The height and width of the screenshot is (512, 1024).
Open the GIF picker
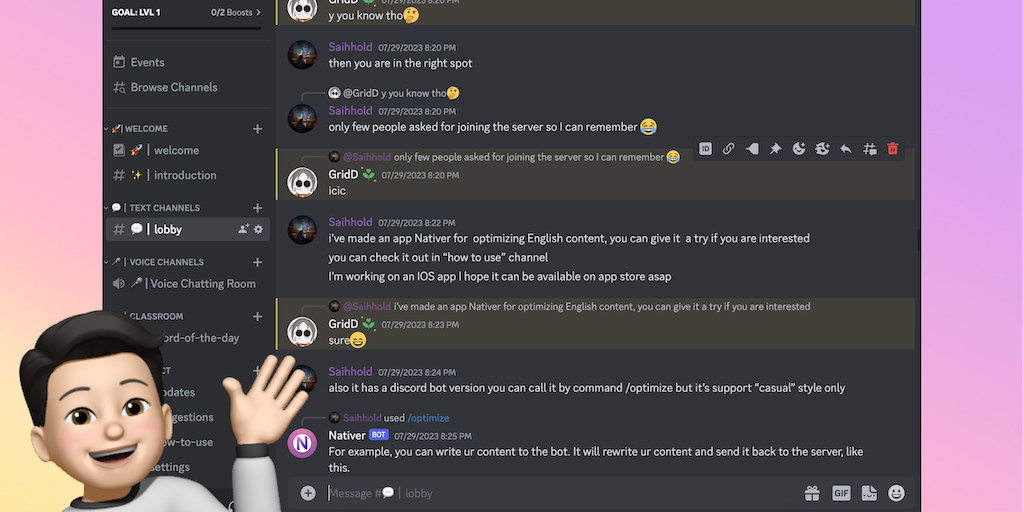[841, 493]
